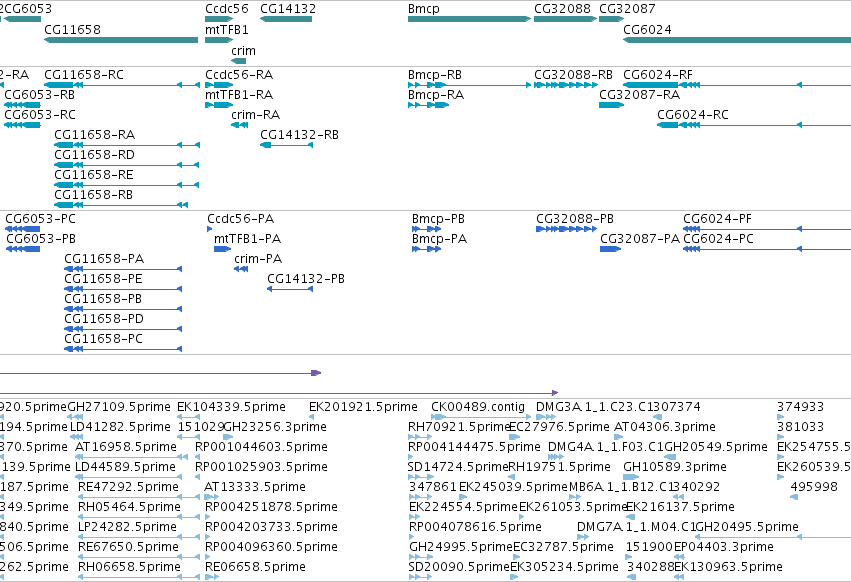Select transcript CG11658-RA
This screenshot has width=851, height=582.
pos(94,135)
